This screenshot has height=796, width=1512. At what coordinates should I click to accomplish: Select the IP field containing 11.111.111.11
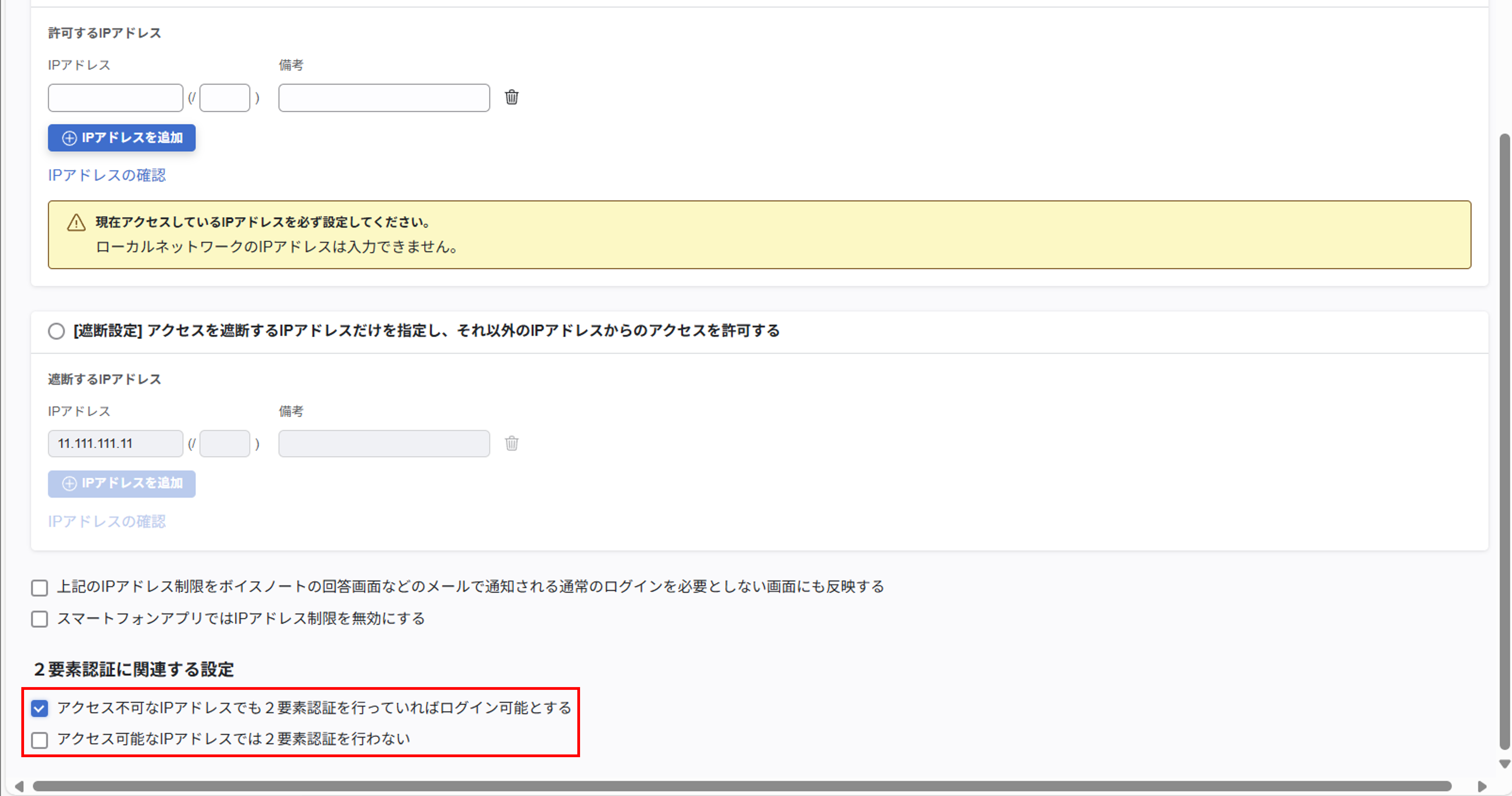115,444
